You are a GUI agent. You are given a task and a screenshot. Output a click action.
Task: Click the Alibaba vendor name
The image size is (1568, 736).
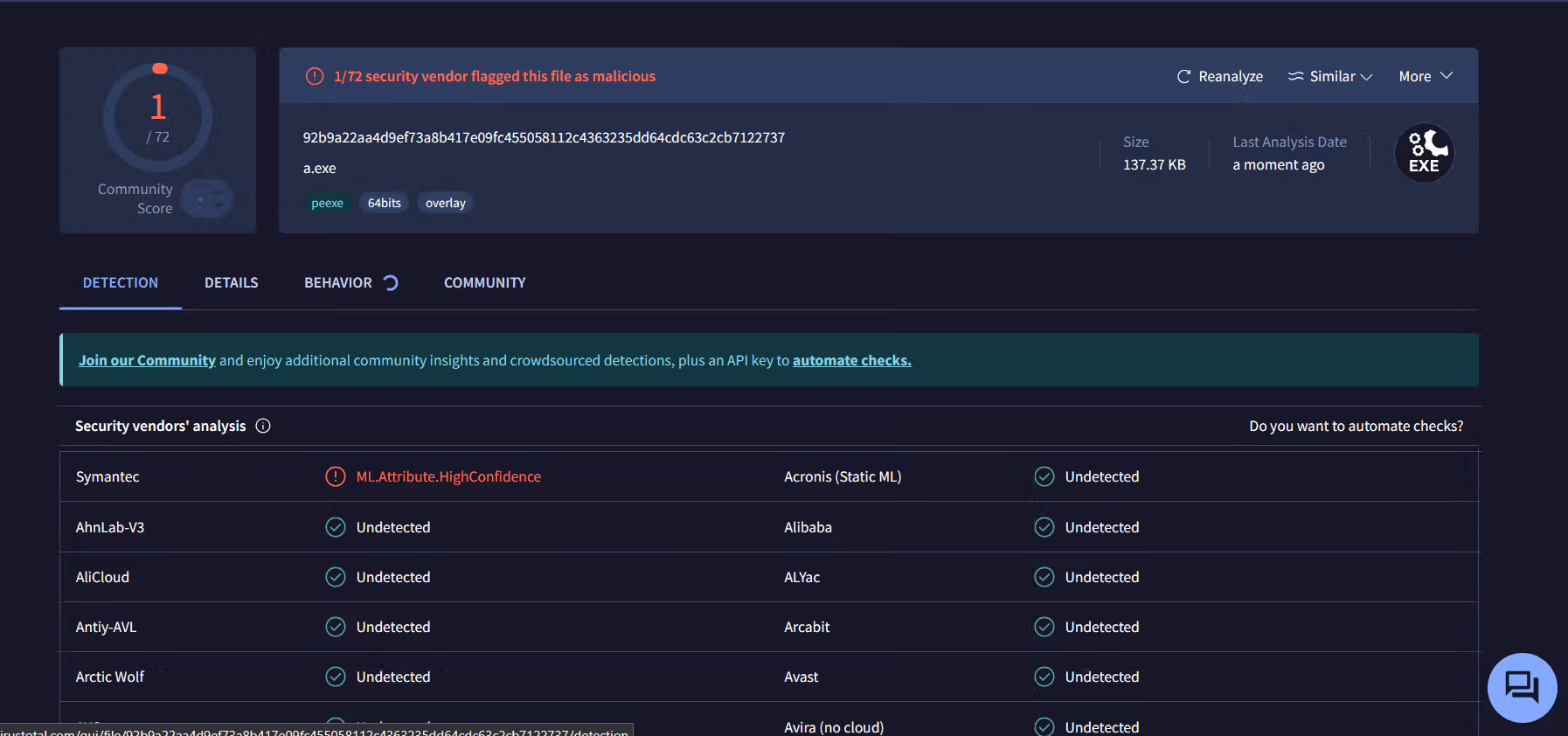808,527
